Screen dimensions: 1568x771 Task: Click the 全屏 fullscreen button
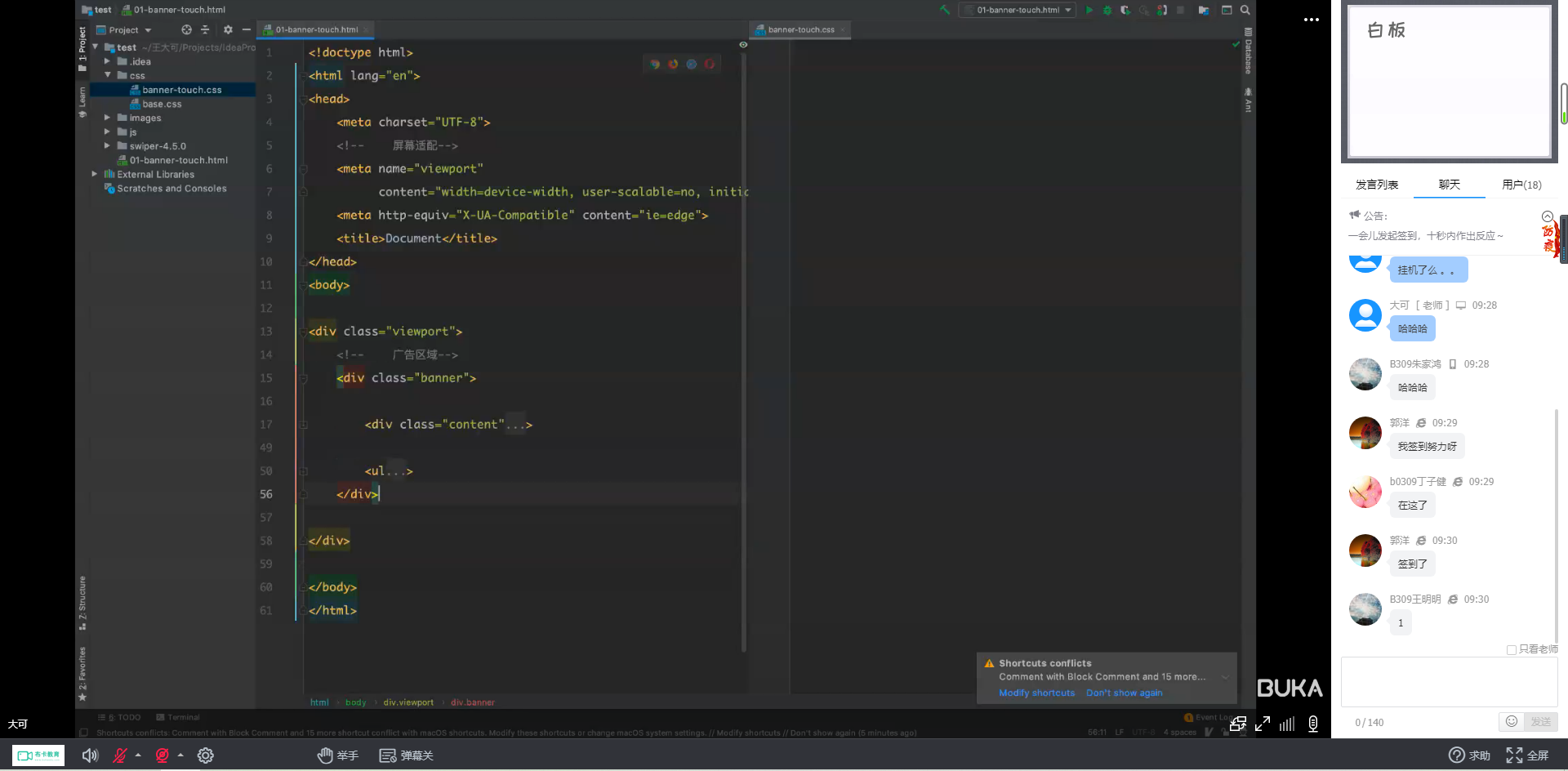tap(1527, 755)
